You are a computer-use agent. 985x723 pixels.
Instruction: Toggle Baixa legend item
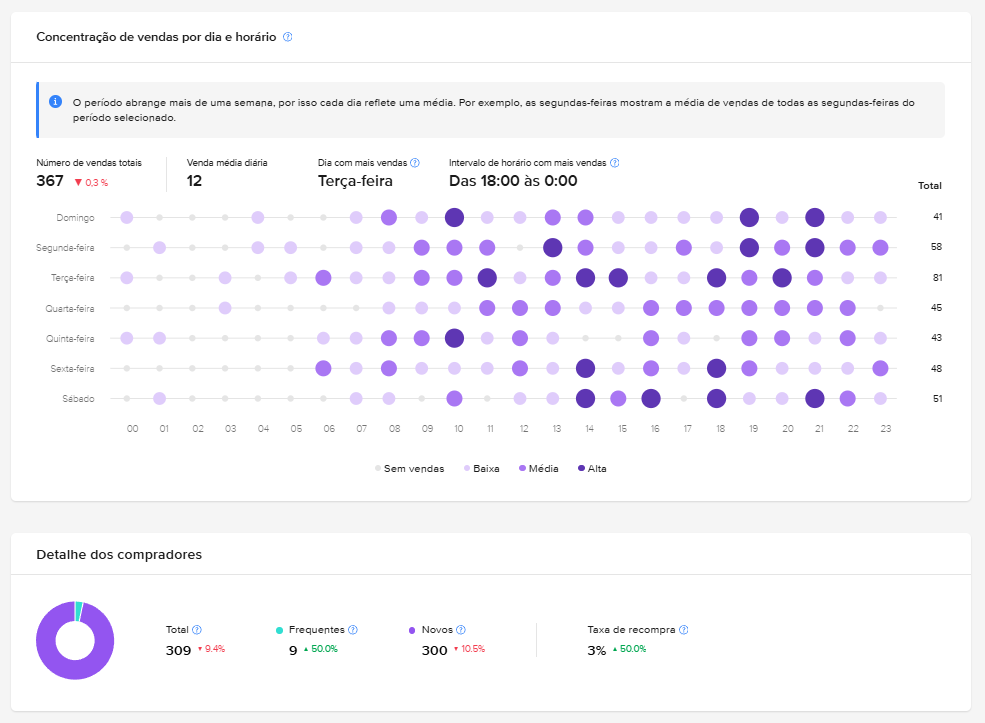click(482, 469)
